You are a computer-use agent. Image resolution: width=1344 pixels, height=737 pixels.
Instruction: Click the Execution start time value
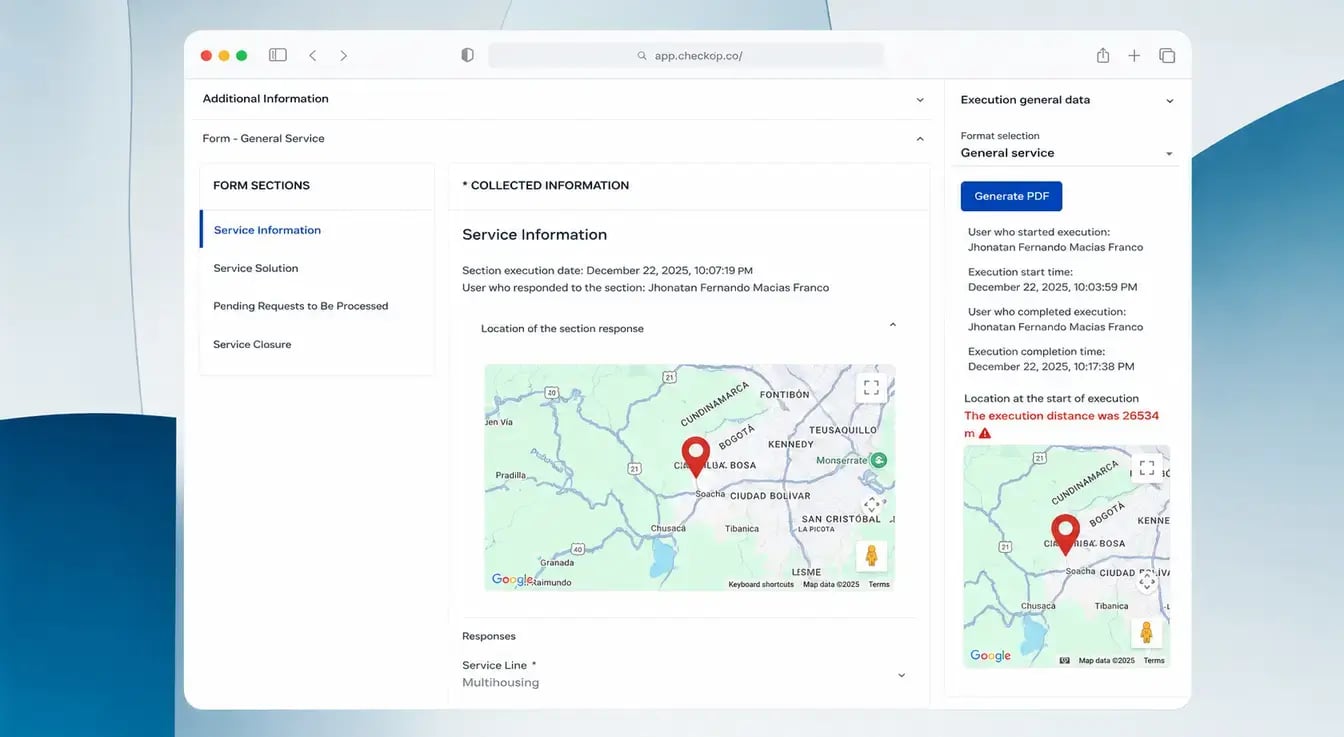click(x=1052, y=287)
